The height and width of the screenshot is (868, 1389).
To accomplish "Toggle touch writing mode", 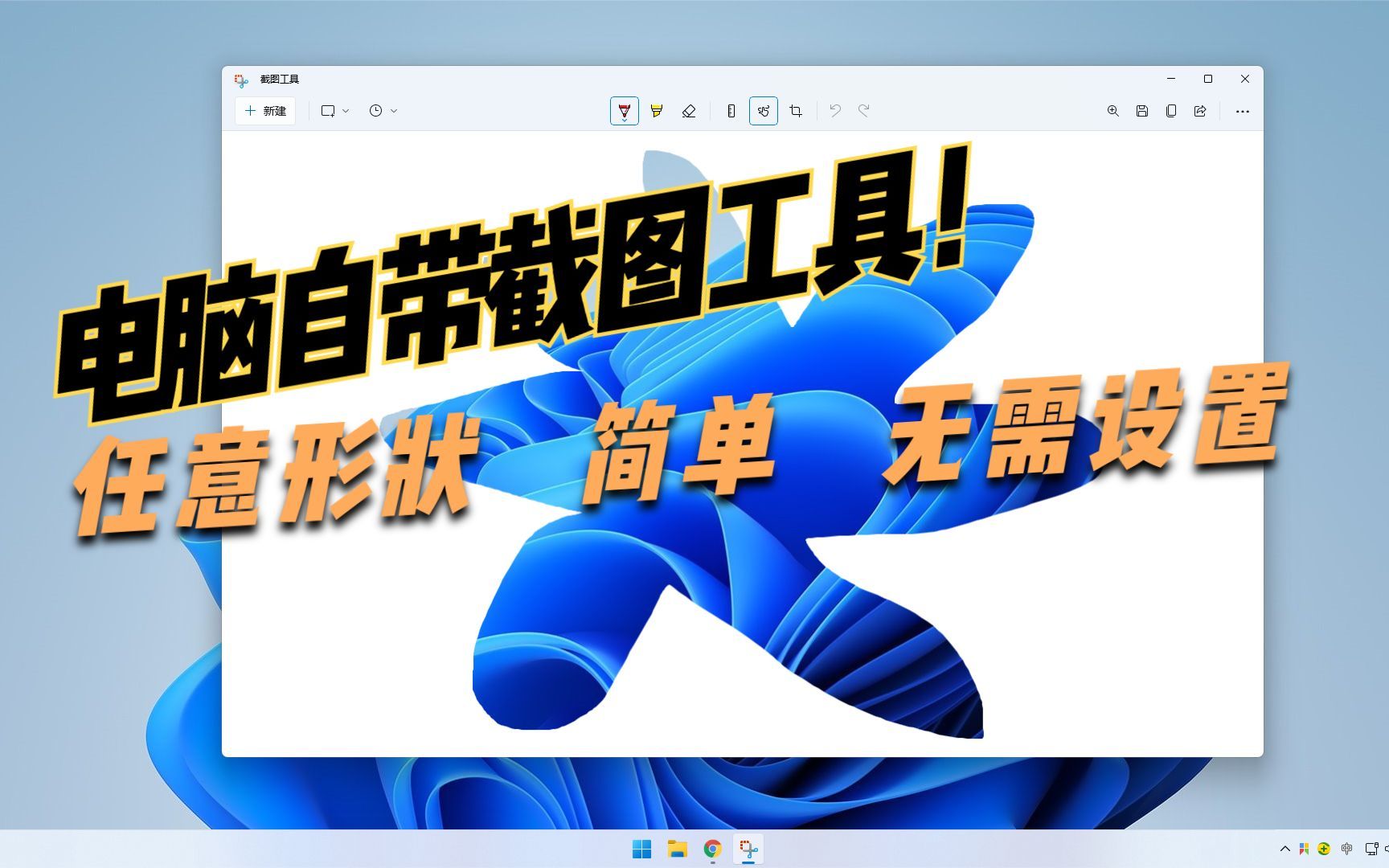I will coord(764,111).
